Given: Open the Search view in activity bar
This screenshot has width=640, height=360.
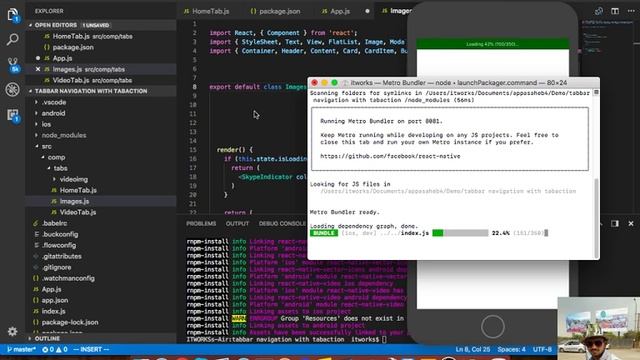Looking at the screenshot, I should [x=13, y=40].
